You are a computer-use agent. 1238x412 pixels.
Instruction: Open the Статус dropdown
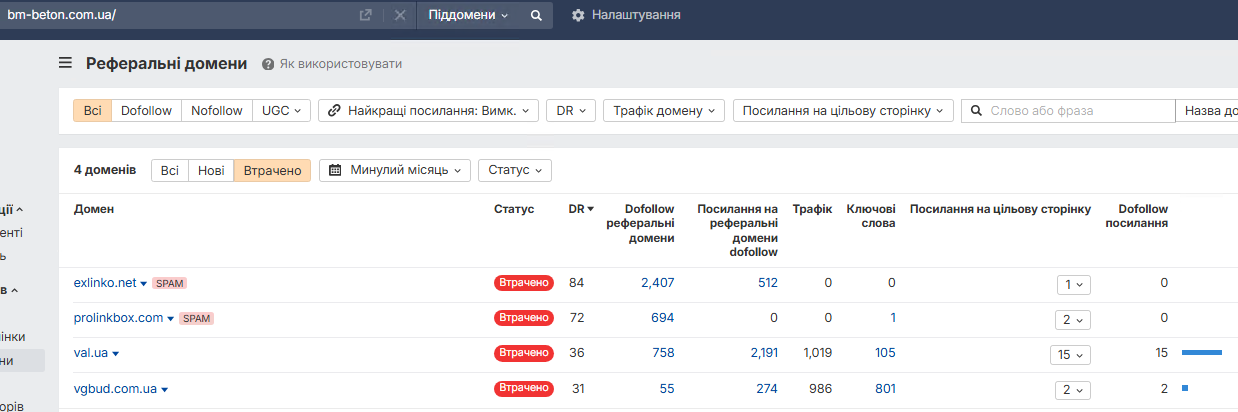[x=514, y=171]
